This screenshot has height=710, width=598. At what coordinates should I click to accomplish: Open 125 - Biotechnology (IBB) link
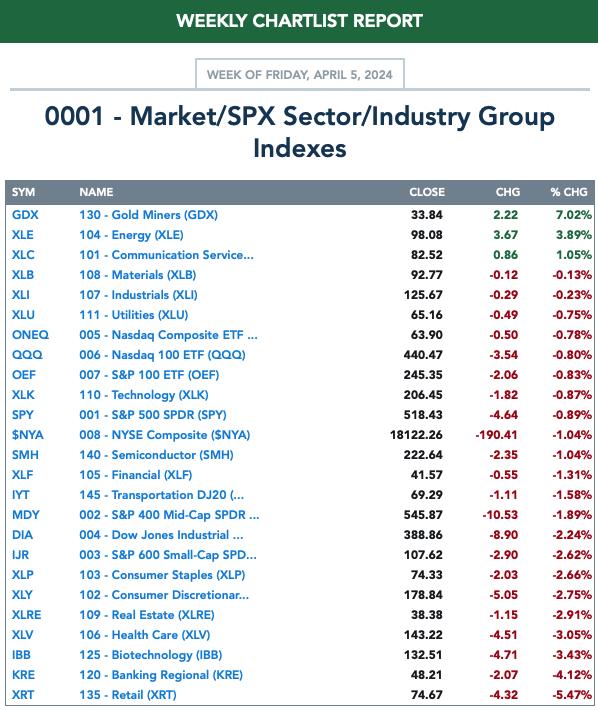[151, 655]
